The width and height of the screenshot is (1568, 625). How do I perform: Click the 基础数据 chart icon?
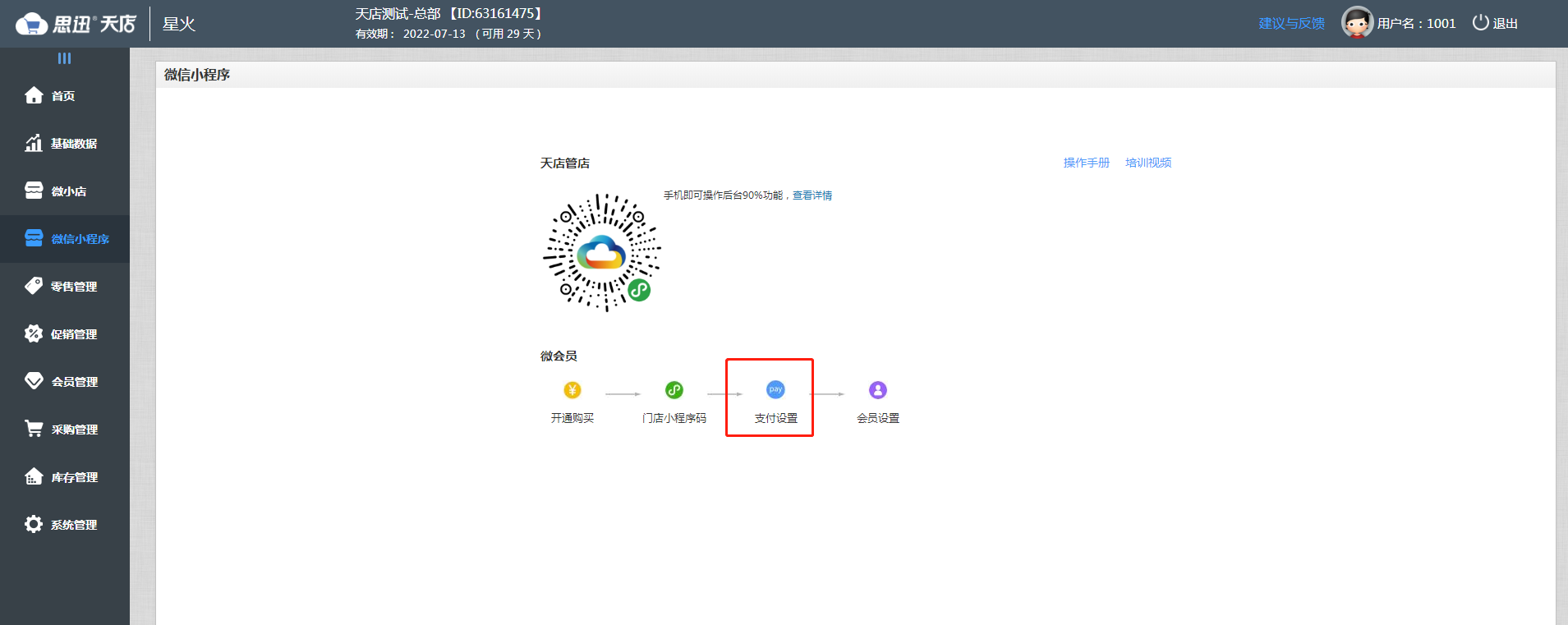pos(34,143)
